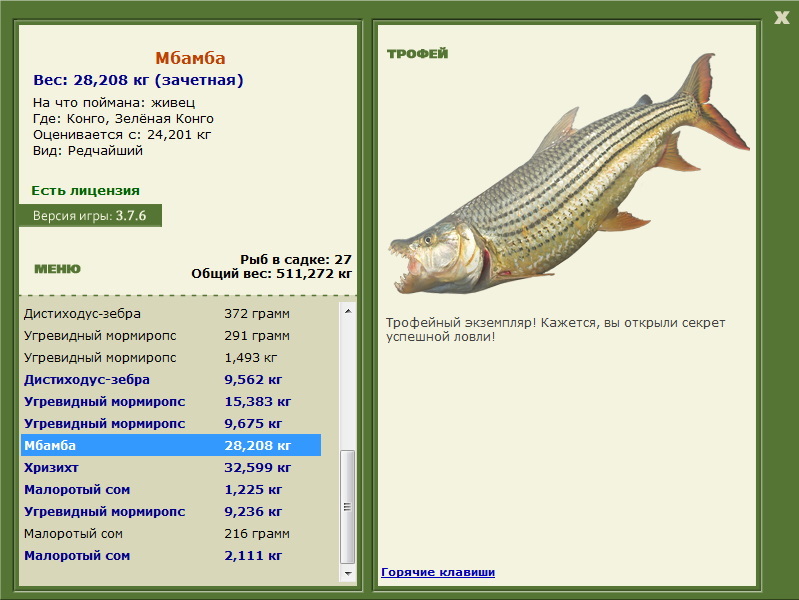
Task: Click the Где: Конго, Зелёная Конго line
Action: tap(123, 119)
